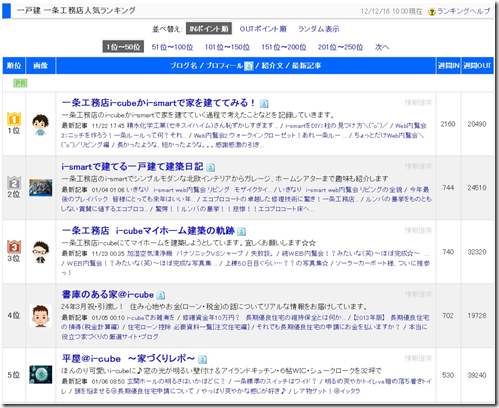
Task: Click the 順位 column header
Action: click(x=14, y=66)
